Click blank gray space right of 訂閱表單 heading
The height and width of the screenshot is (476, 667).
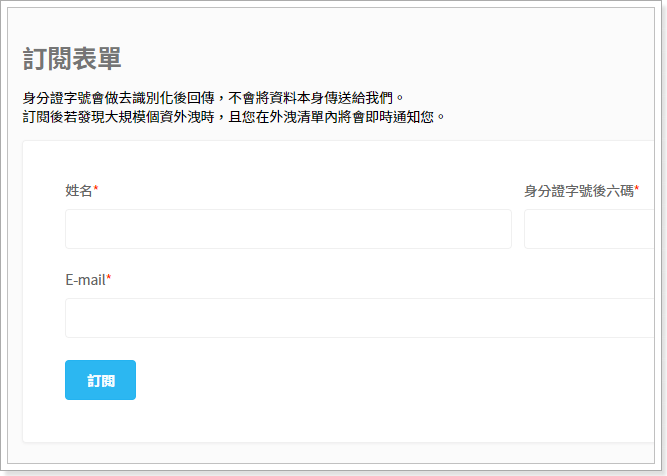point(400,58)
